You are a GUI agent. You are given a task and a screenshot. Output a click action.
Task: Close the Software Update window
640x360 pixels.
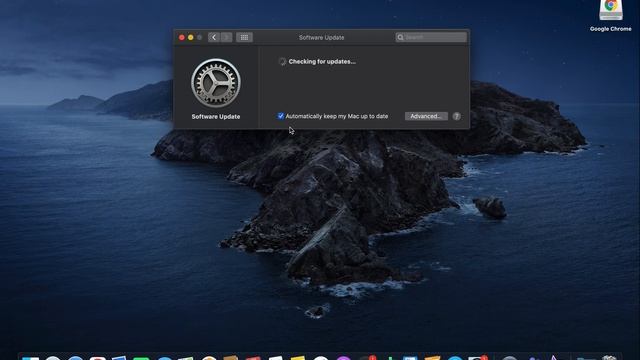pyautogui.click(x=182, y=38)
